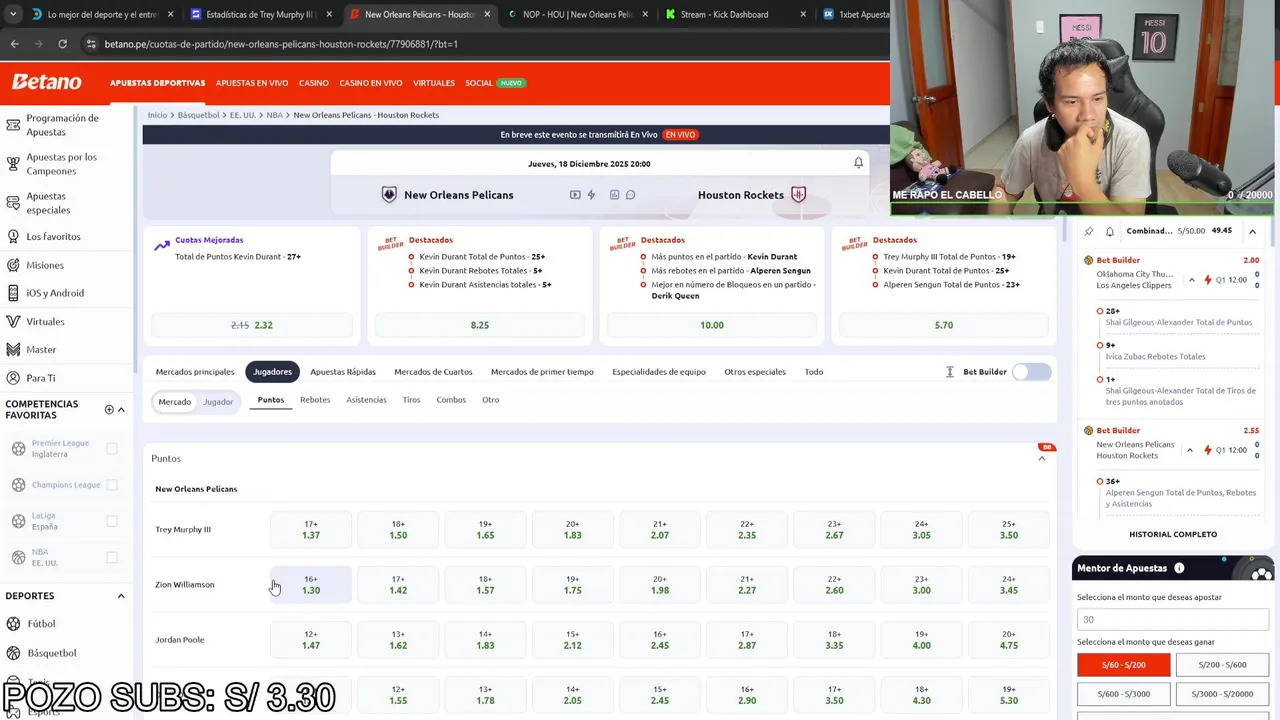The image size is (1280, 720).
Task: Open the live video icon between team names
Action: (575, 195)
